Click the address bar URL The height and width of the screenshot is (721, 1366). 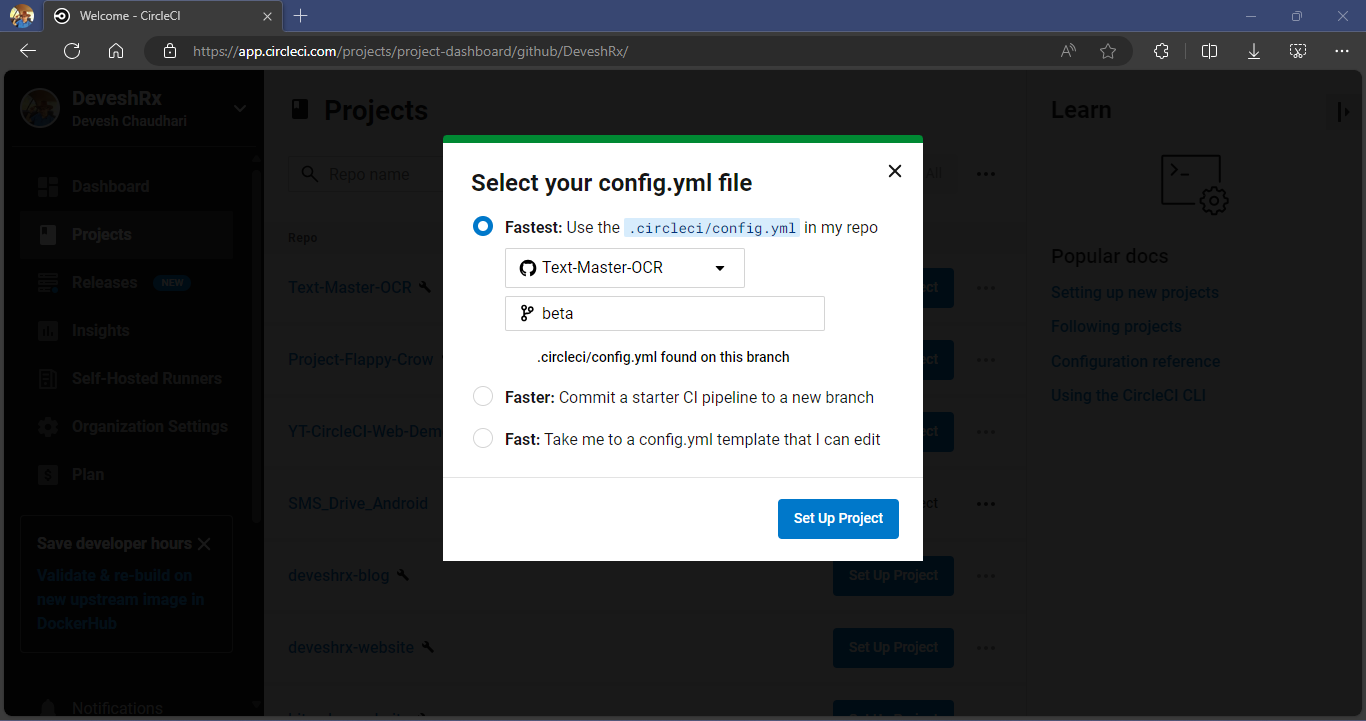pyautogui.click(x=410, y=51)
